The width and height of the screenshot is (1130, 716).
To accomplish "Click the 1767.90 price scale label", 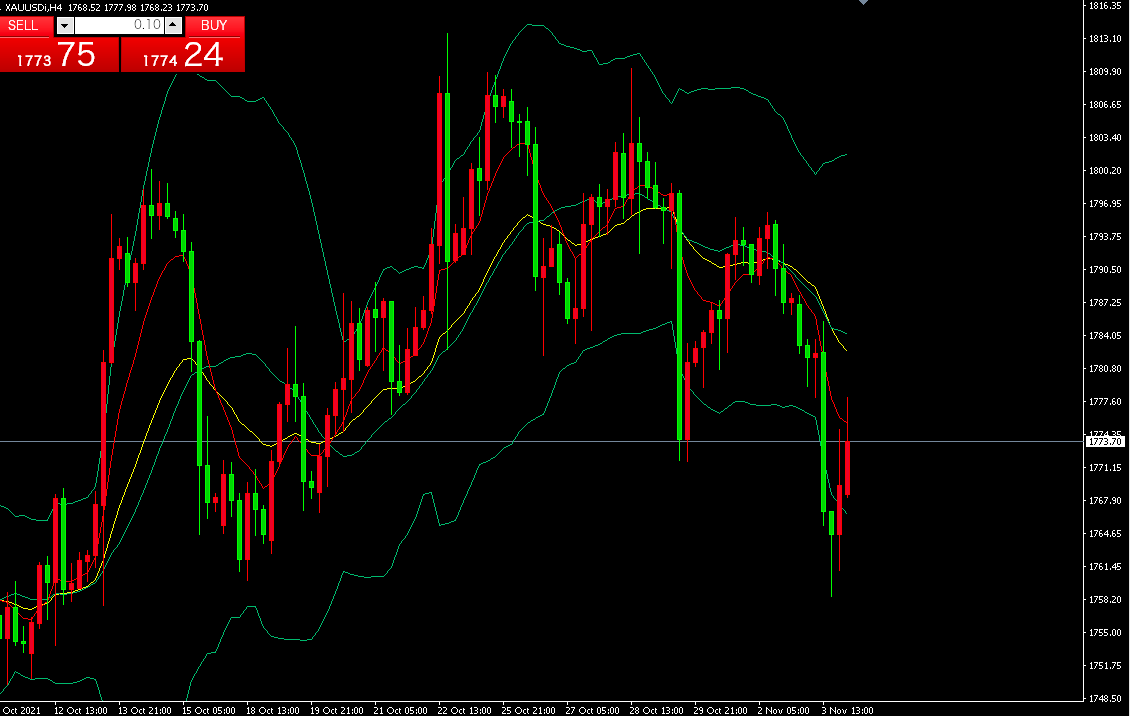I will 1105,501.
